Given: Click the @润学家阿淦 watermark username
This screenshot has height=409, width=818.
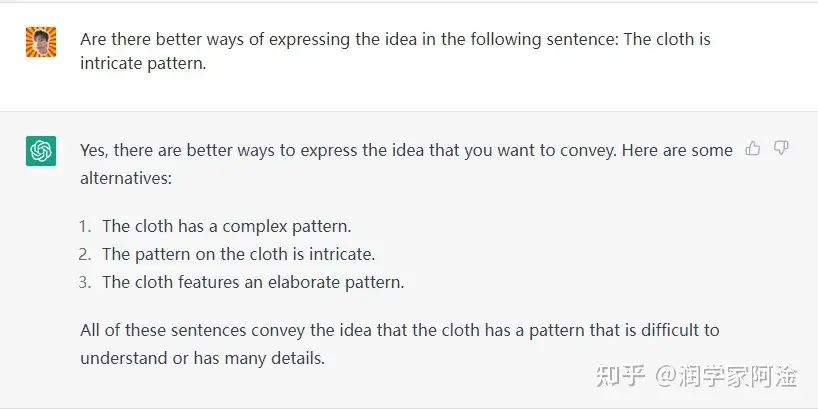Looking at the screenshot, I should 726,376.
